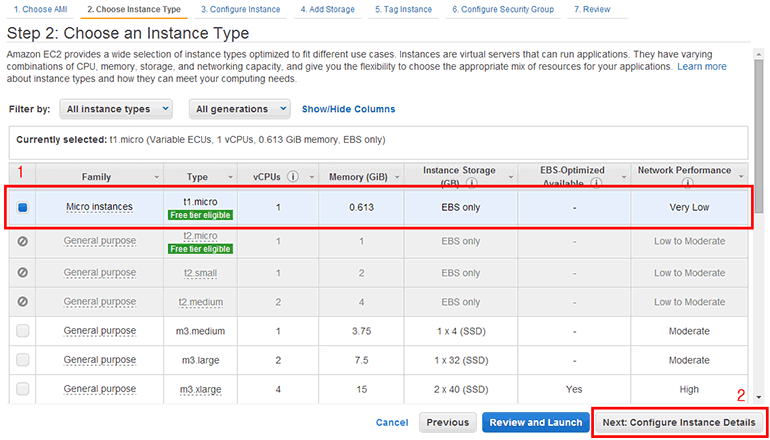The height and width of the screenshot is (440, 770).
Task: Tick the m3.large instance checkbox
Action: (22, 360)
